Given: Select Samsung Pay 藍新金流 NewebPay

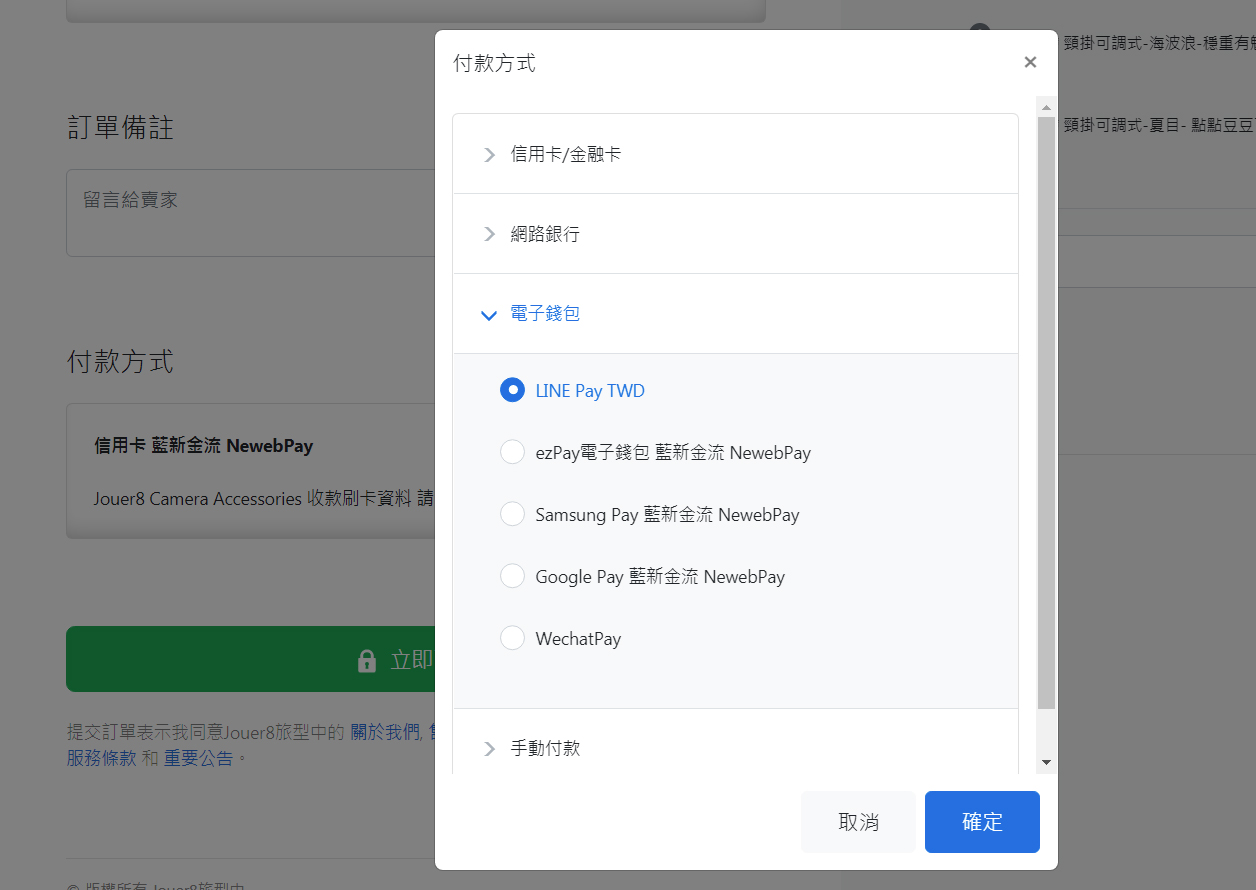Looking at the screenshot, I should (512, 514).
